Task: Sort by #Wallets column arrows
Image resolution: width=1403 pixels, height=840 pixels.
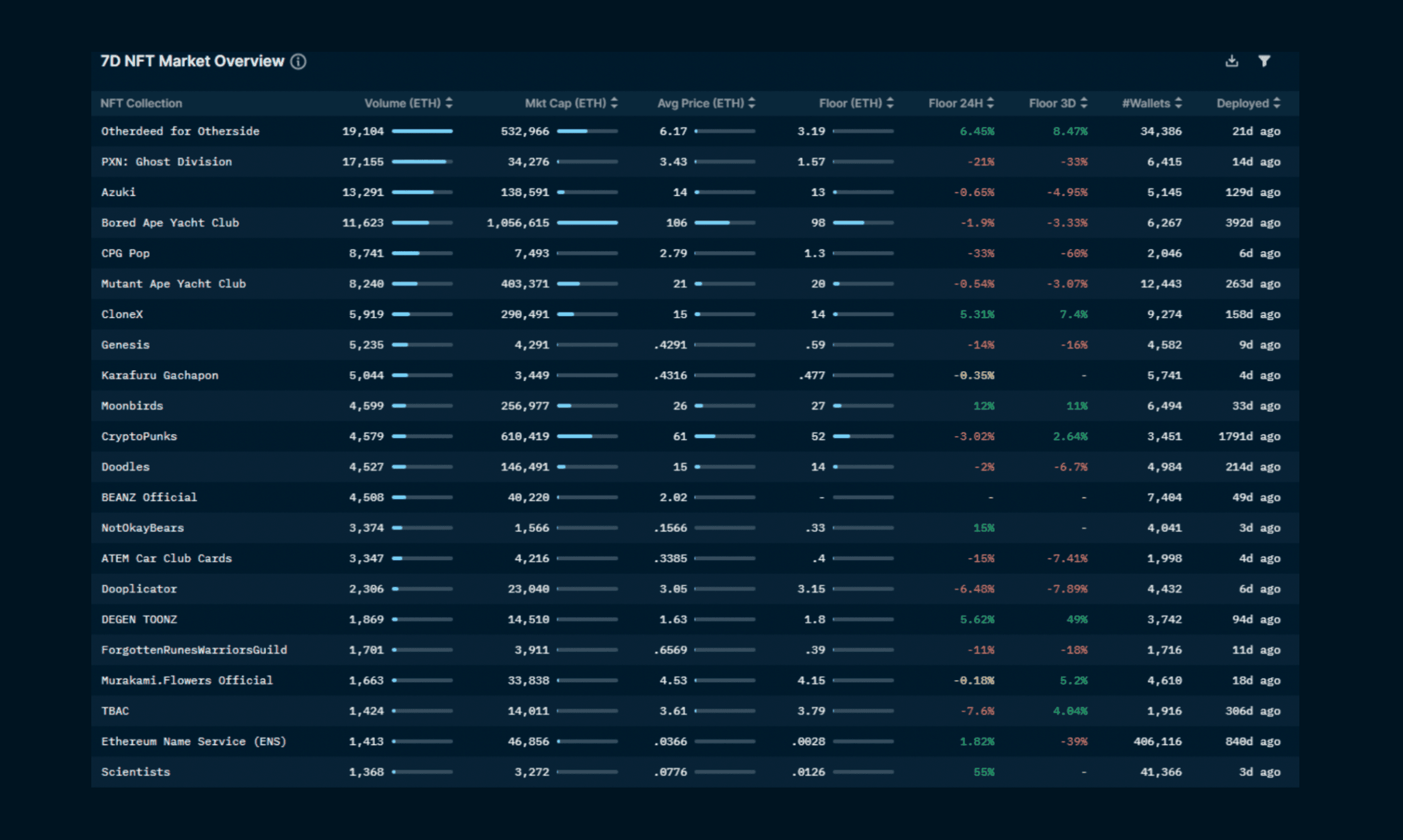Action: tap(1178, 103)
